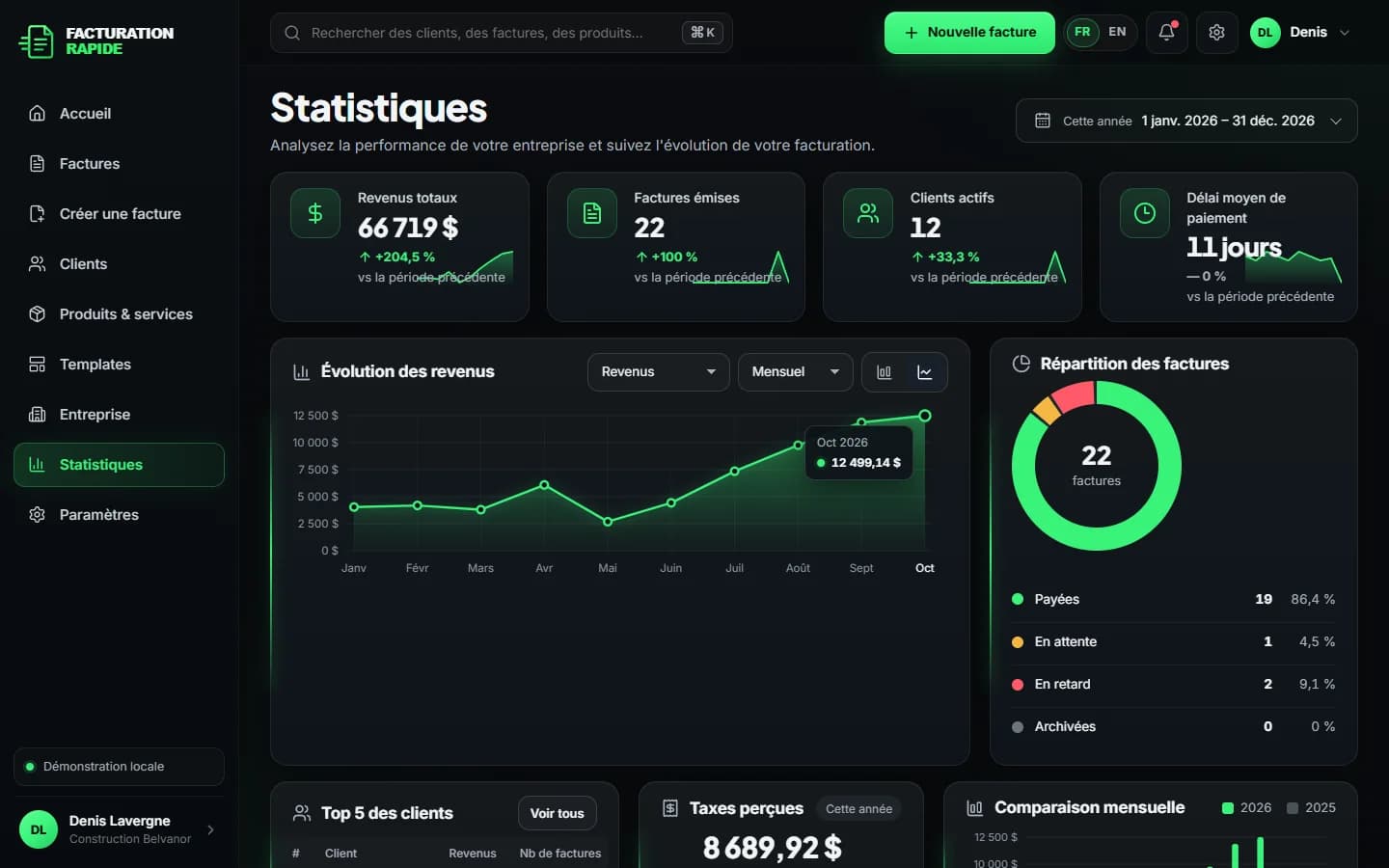
Task: Click the red En retard legend dot
Action: (1018, 684)
